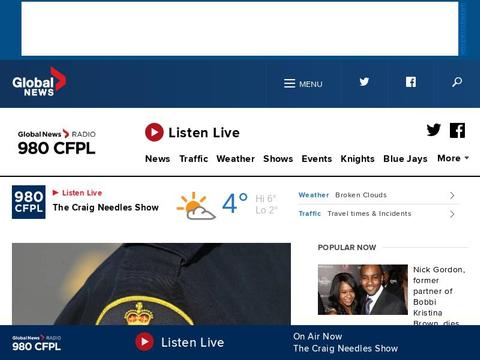The image size is (480, 360).
Task: Read Nick Gordon former partner headline
Action: [x=439, y=295]
